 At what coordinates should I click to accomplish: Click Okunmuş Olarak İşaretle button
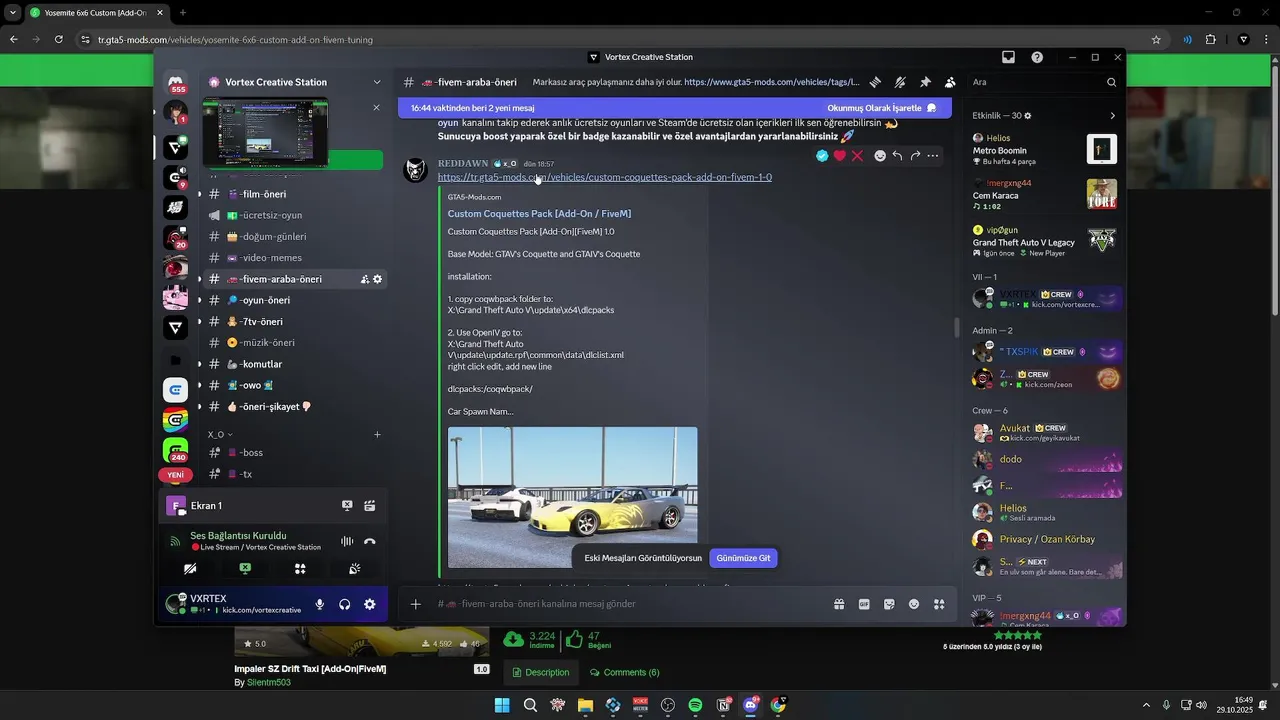[882, 108]
